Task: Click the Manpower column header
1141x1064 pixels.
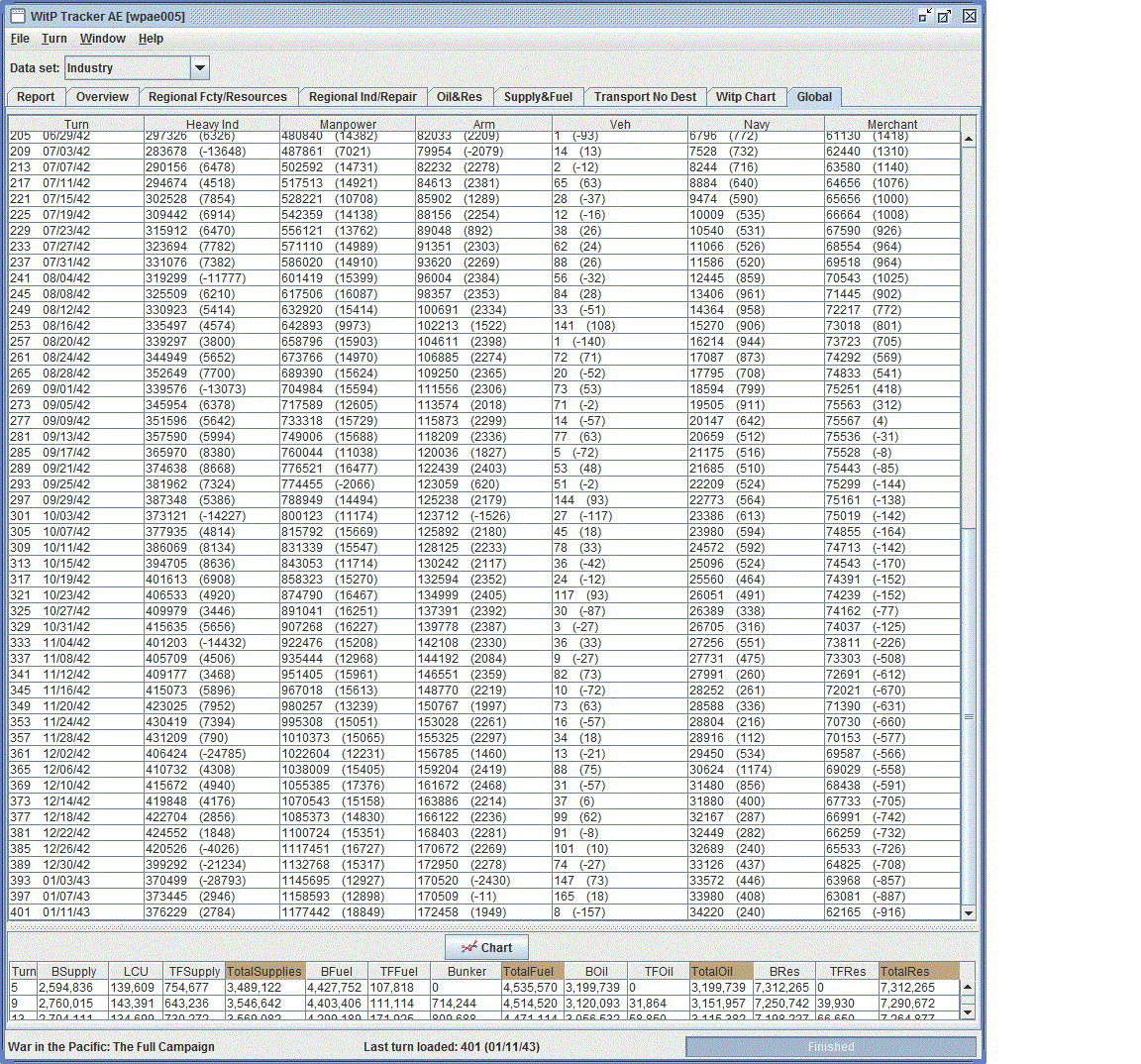Action: (x=348, y=125)
